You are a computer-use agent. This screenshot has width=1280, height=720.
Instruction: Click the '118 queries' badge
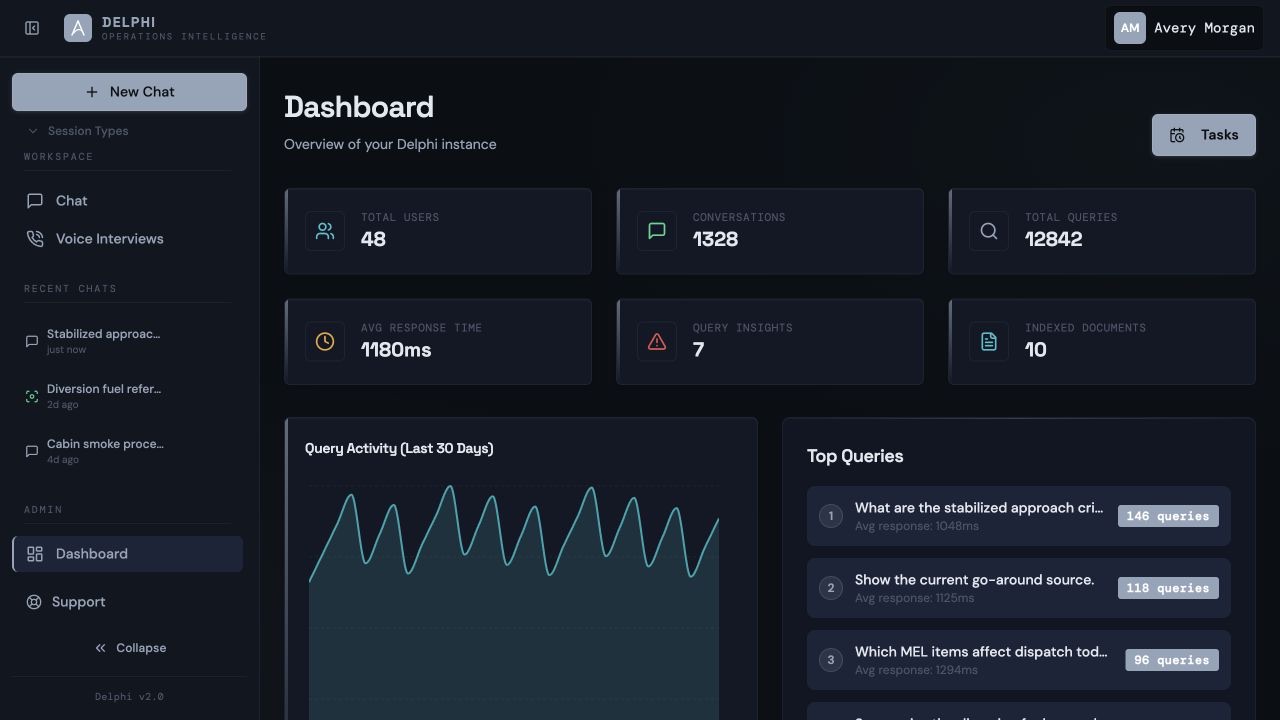coord(1168,588)
